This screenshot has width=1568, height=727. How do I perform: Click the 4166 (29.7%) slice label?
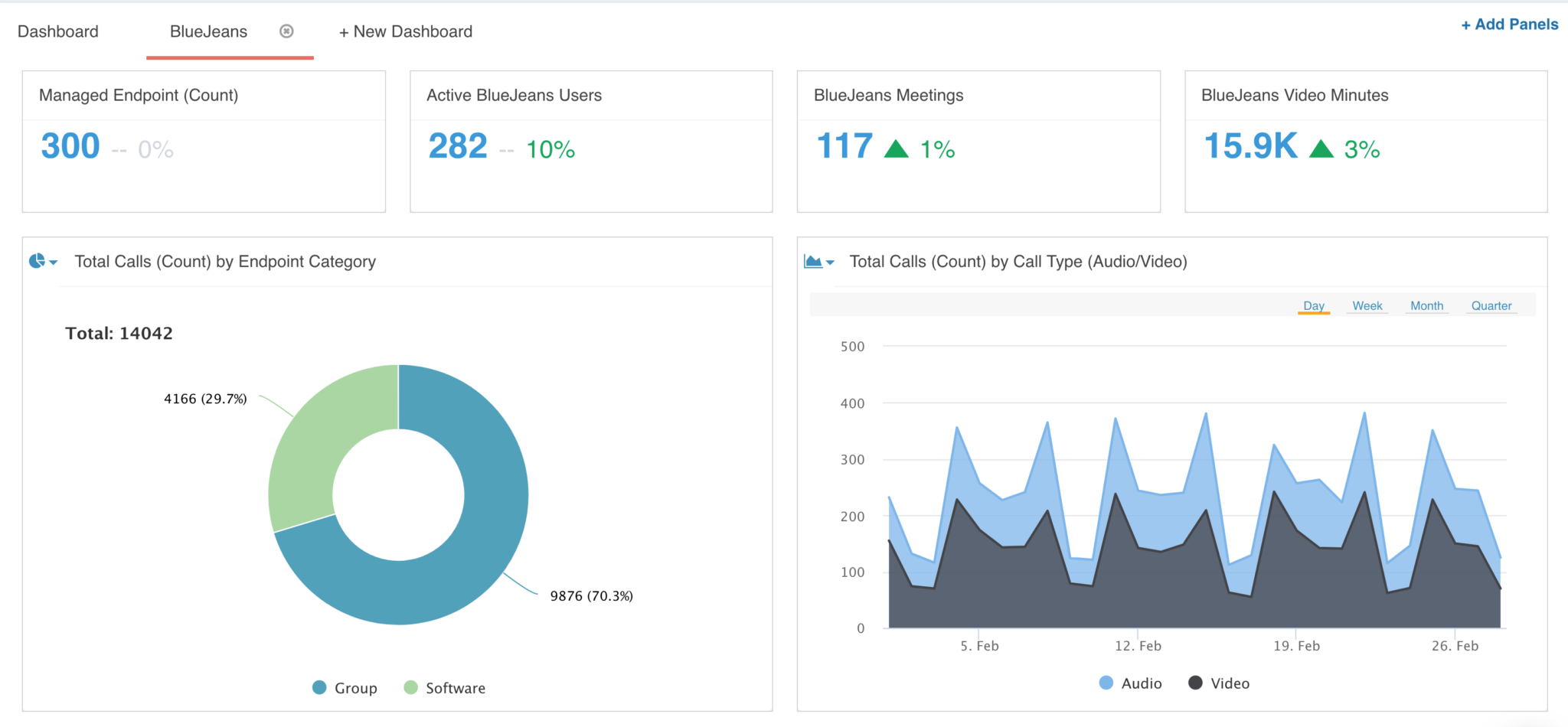[205, 399]
